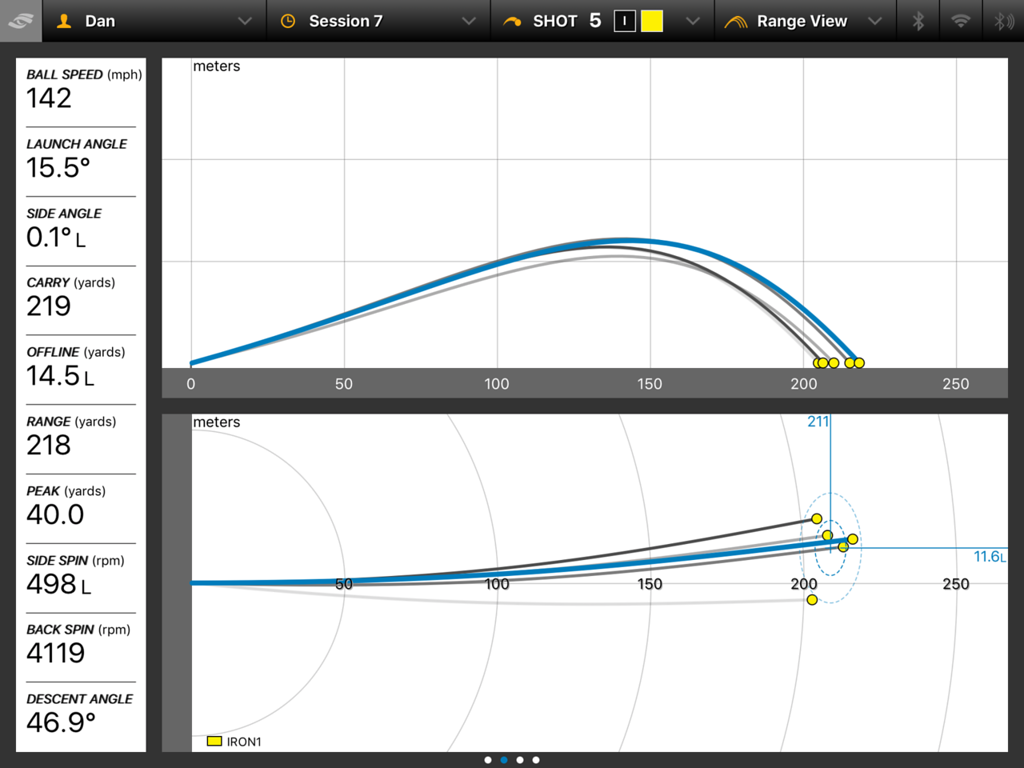
Task: Go to the first page indicator dot
Action: click(488, 760)
